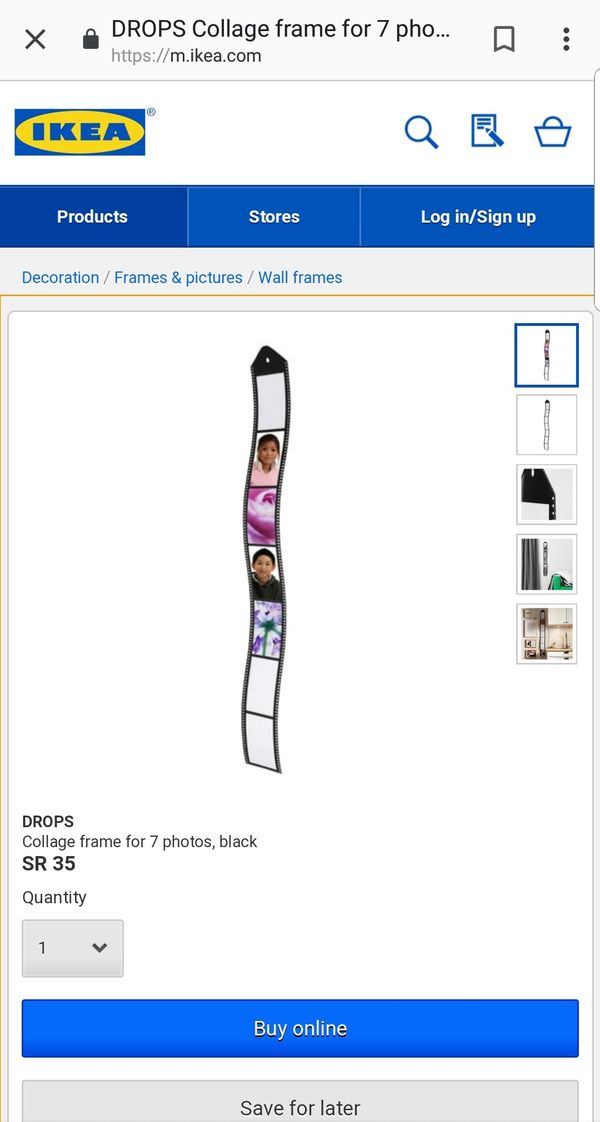Viewport: 600px width, 1122px height.
Task: Follow the Decoration breadcrumb link
Action: click(x=61, y=278)
